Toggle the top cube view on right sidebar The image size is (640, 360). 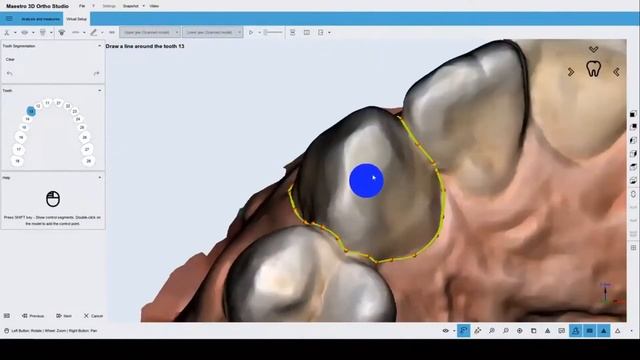(x=633, y=114)
